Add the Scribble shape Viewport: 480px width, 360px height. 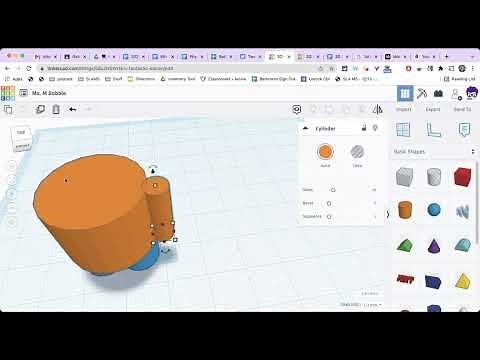[x=463, y=211]
